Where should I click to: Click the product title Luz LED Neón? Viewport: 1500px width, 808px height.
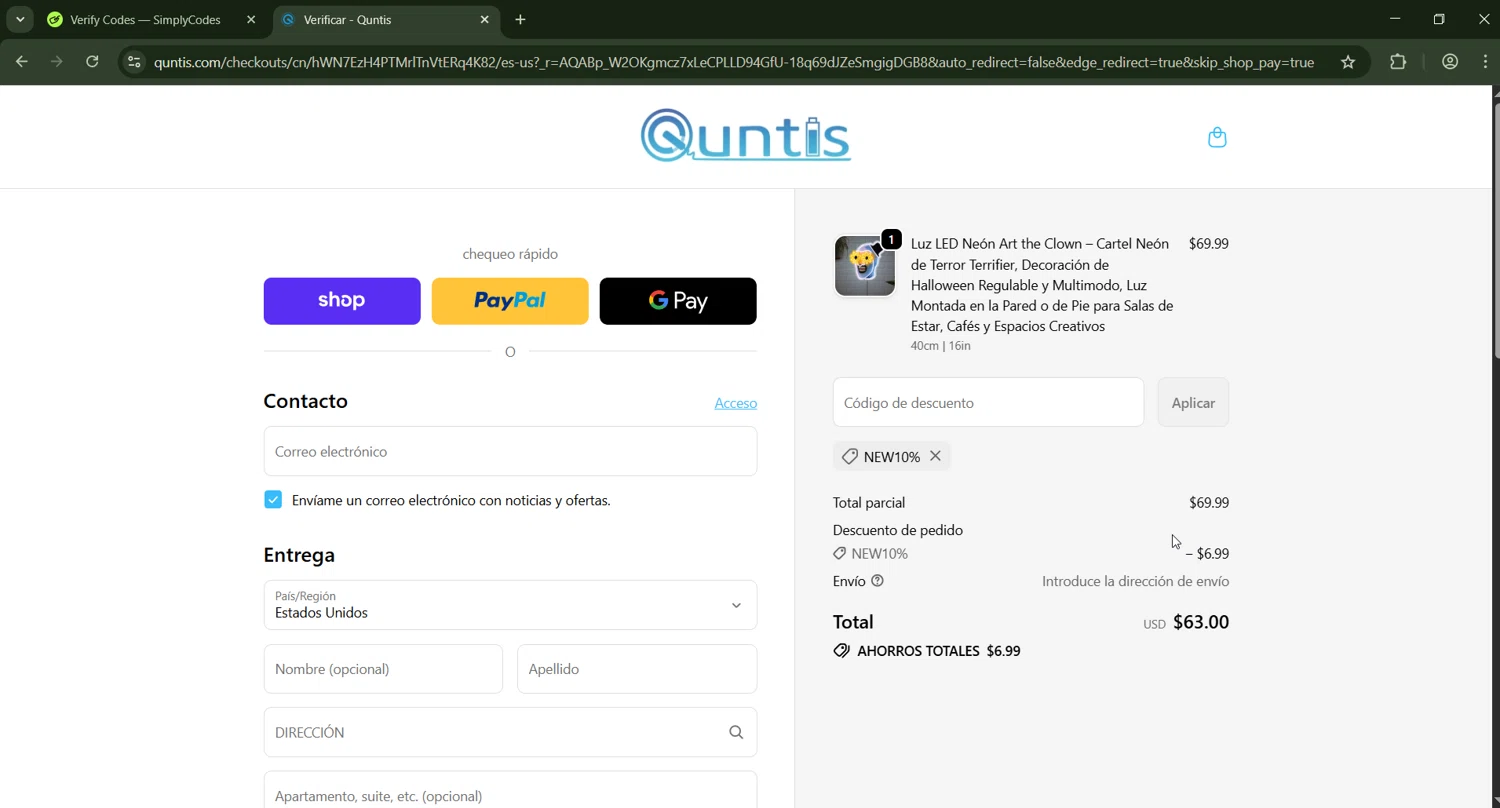(x=1042, y=285)
